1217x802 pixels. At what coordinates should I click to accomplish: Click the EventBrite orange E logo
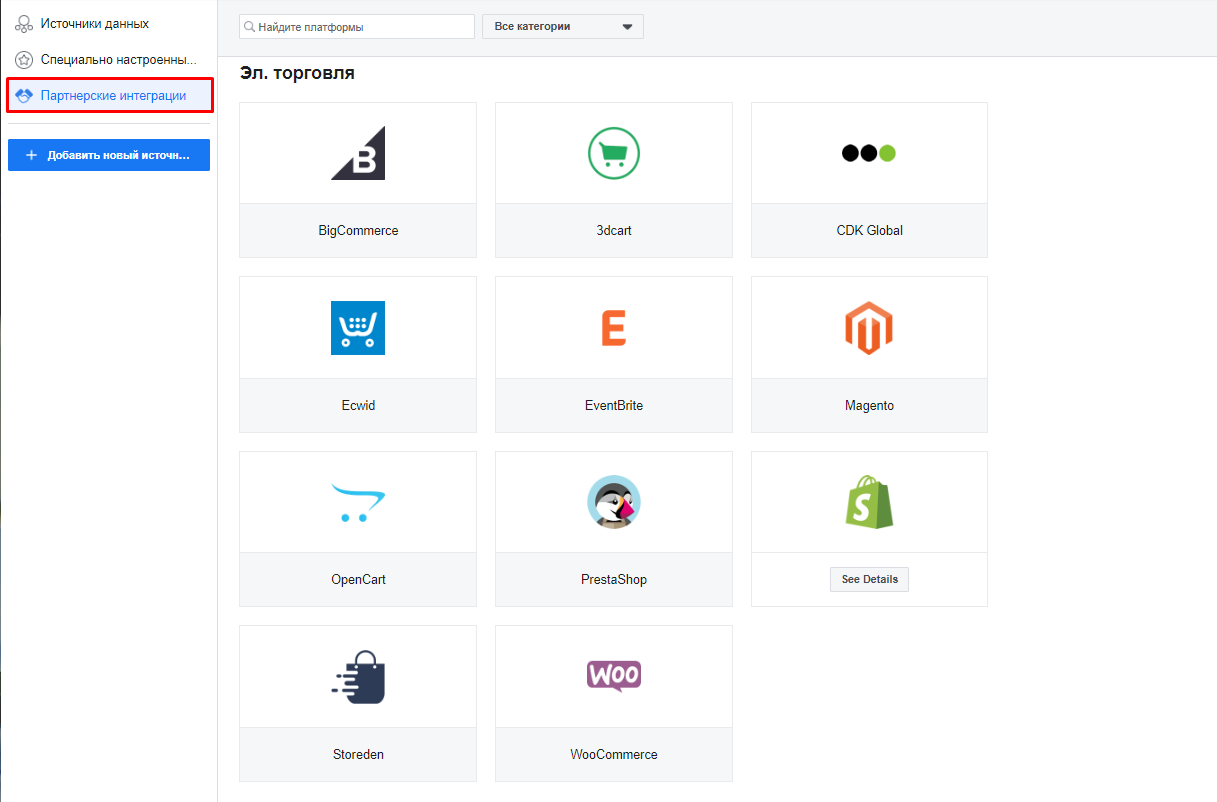[x=613, y=328]
